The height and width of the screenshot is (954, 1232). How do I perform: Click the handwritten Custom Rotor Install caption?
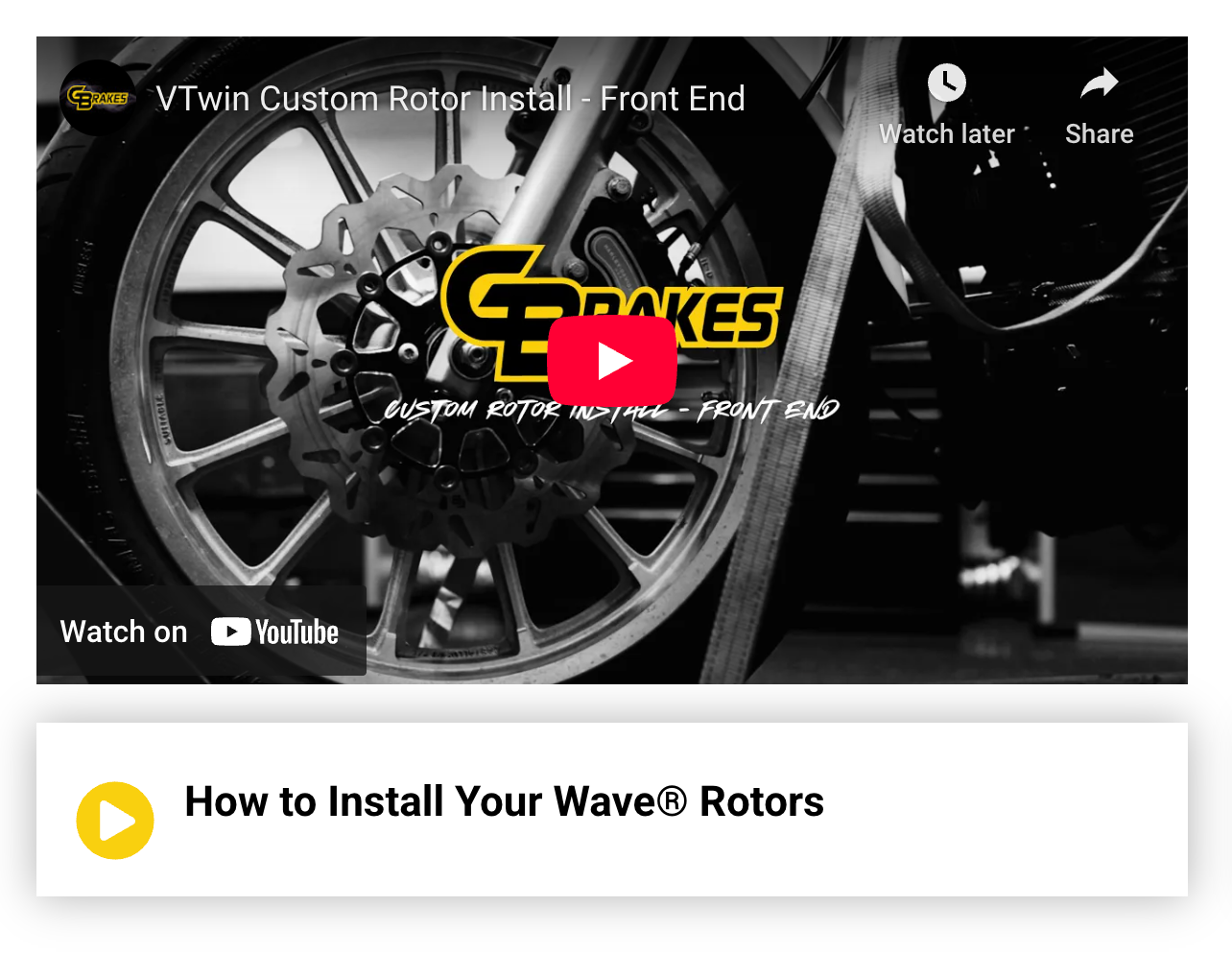pos(611,411)
